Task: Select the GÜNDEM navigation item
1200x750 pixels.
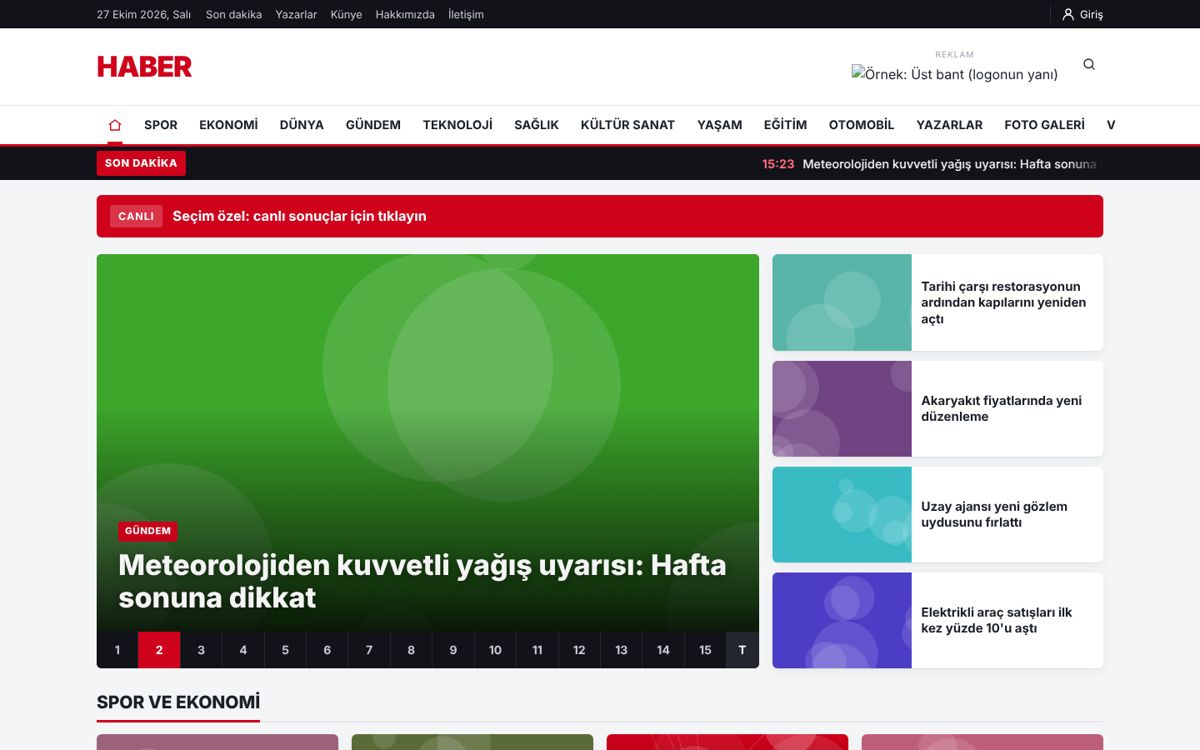Action: click(373, 125)
